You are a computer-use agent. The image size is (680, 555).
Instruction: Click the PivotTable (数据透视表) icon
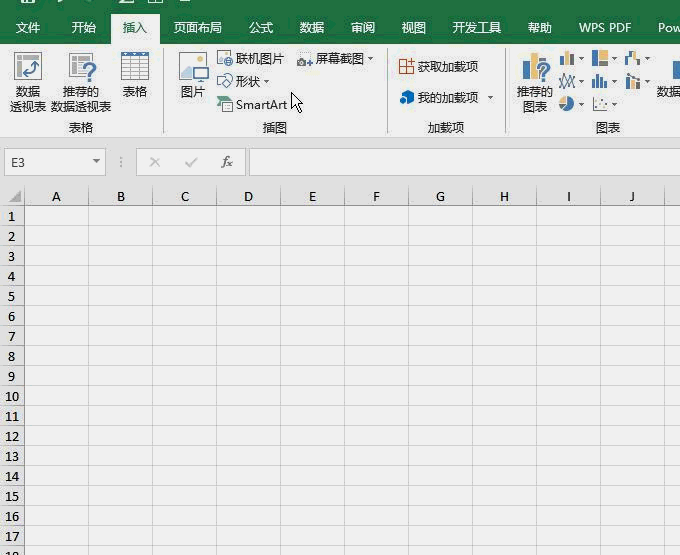[28, 80]
